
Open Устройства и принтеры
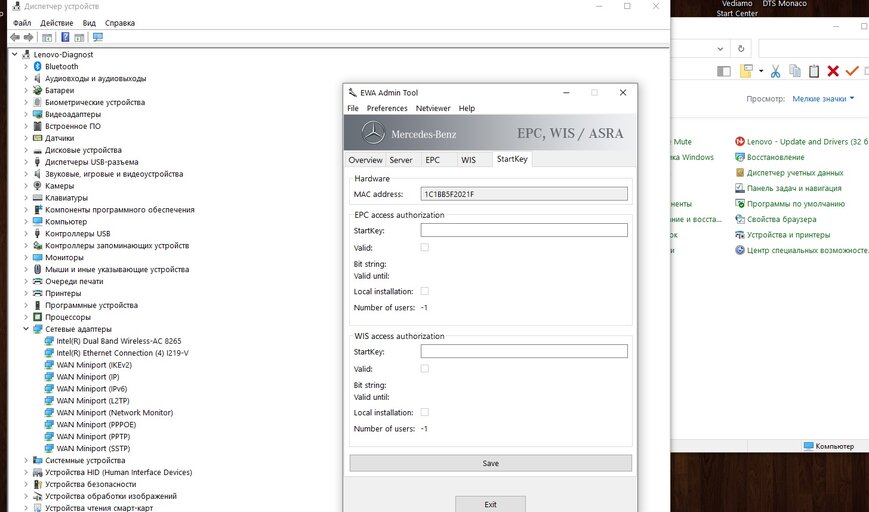pos(783,235)
